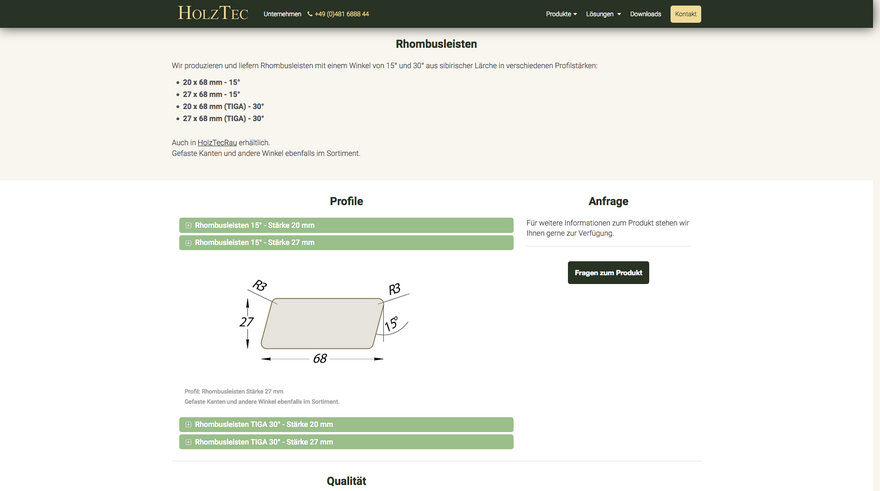The image size is (880, 491).
Task: Expand Rhombusleisten TIGA 30° - Stärke 20 mm panel
Action: tap(345, 425)
